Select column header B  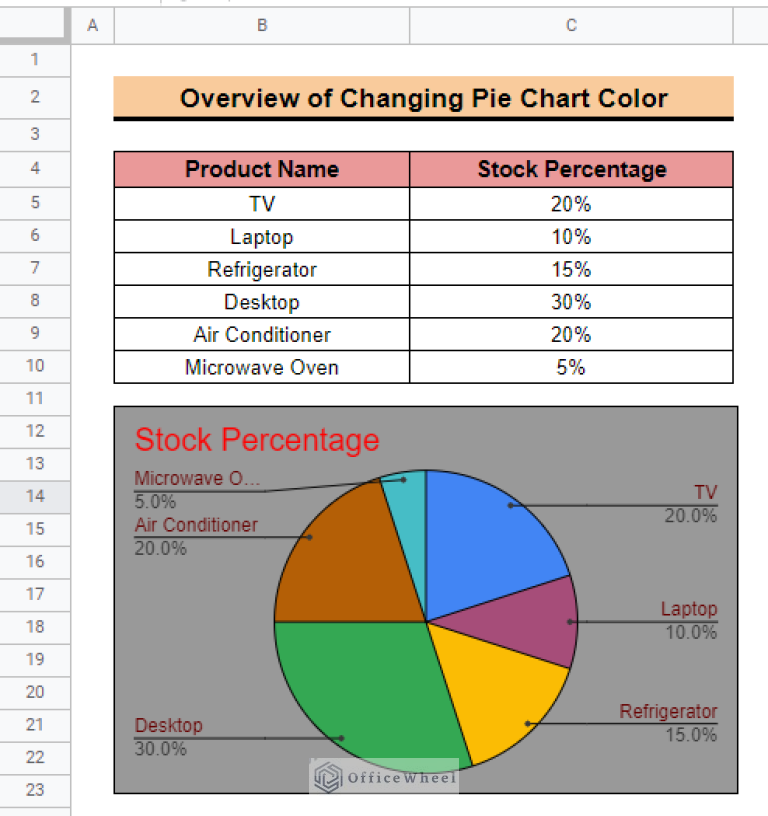pos(261,25)
